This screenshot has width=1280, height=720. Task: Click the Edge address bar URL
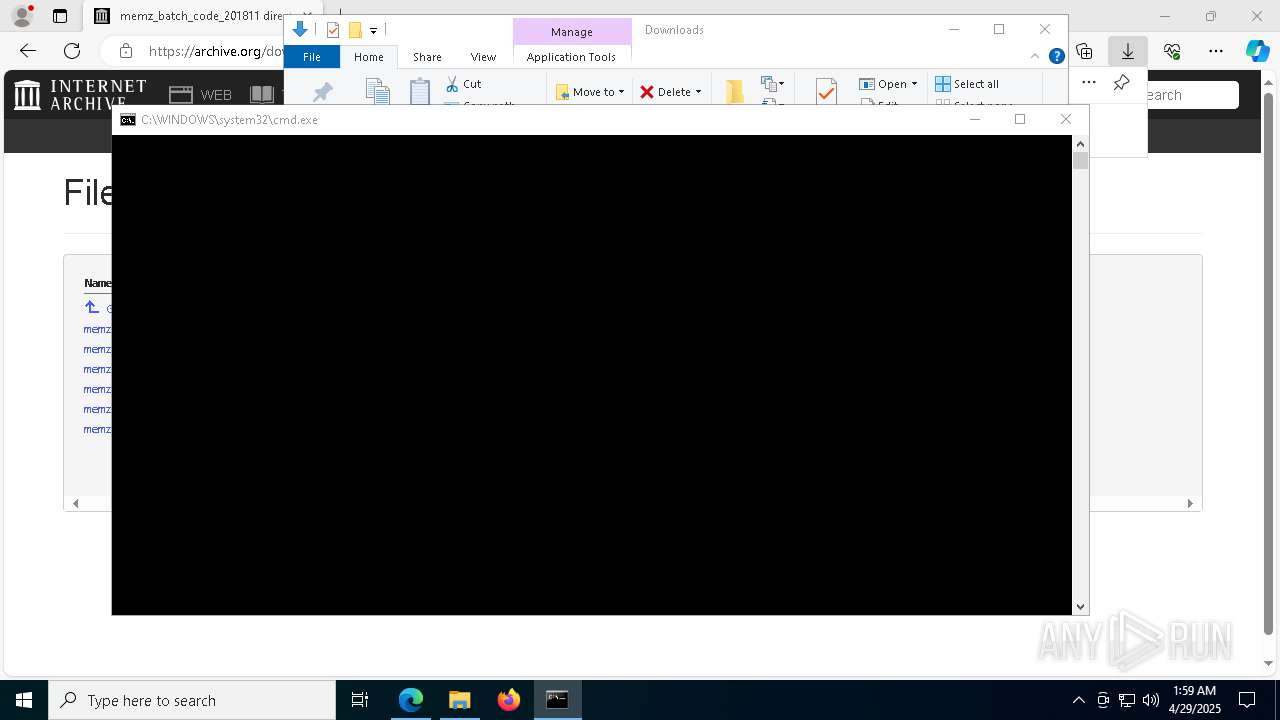point(215,51)
